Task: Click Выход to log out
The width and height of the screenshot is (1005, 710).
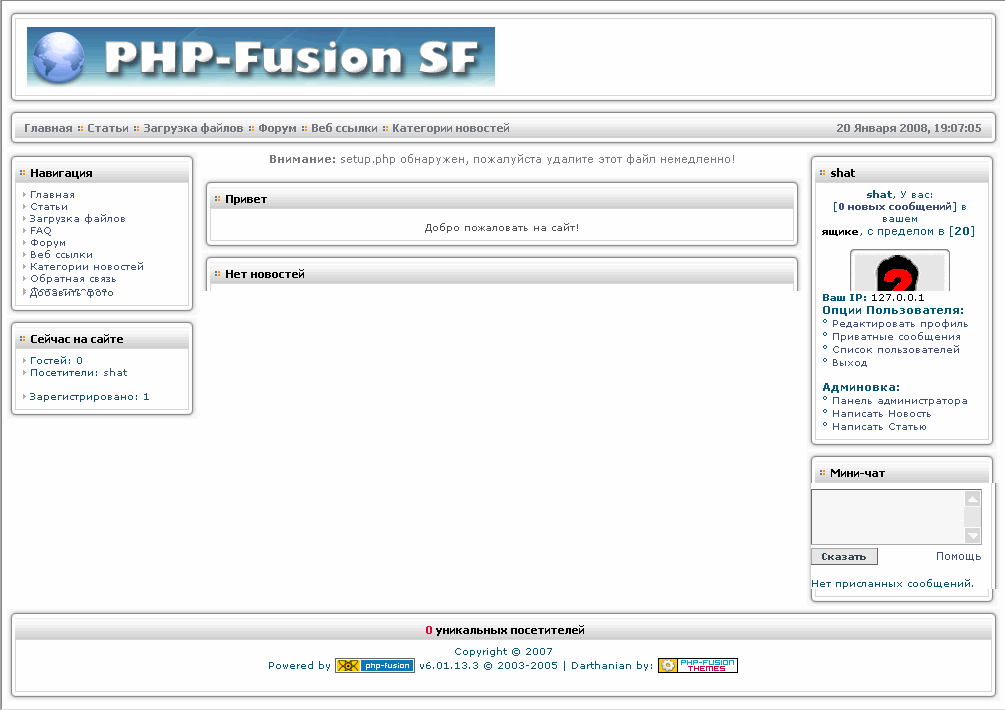Action: coord(849,363)
